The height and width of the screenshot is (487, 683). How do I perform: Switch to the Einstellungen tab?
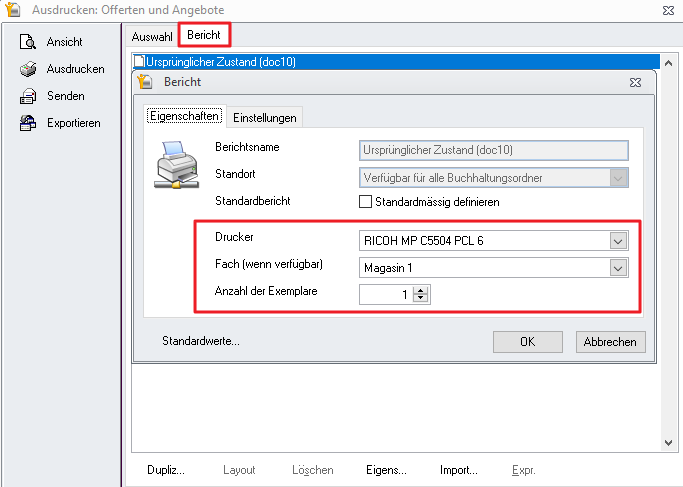coord(264,117)
